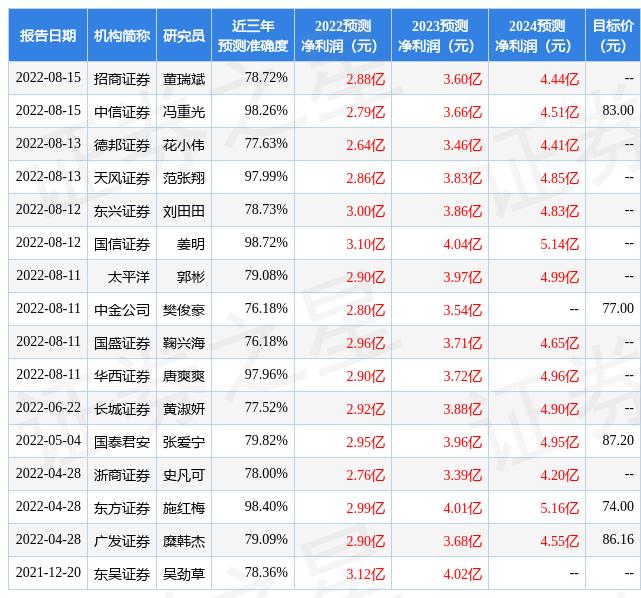The width and height of the screenshot is (641, 598).
Task: Select 东吴证券 institution cell
Action: pyautogui.click(x=122, y=574)
